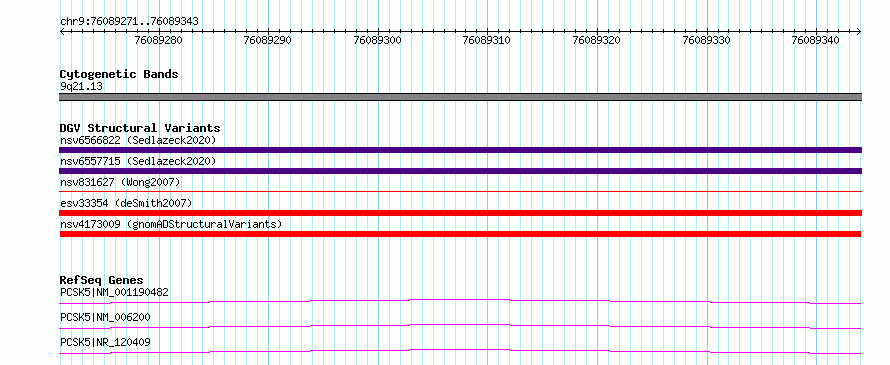Click the gray 9q21.13 cytoband bar
Screen dimensions: 890x365
[x=460, y=97]
